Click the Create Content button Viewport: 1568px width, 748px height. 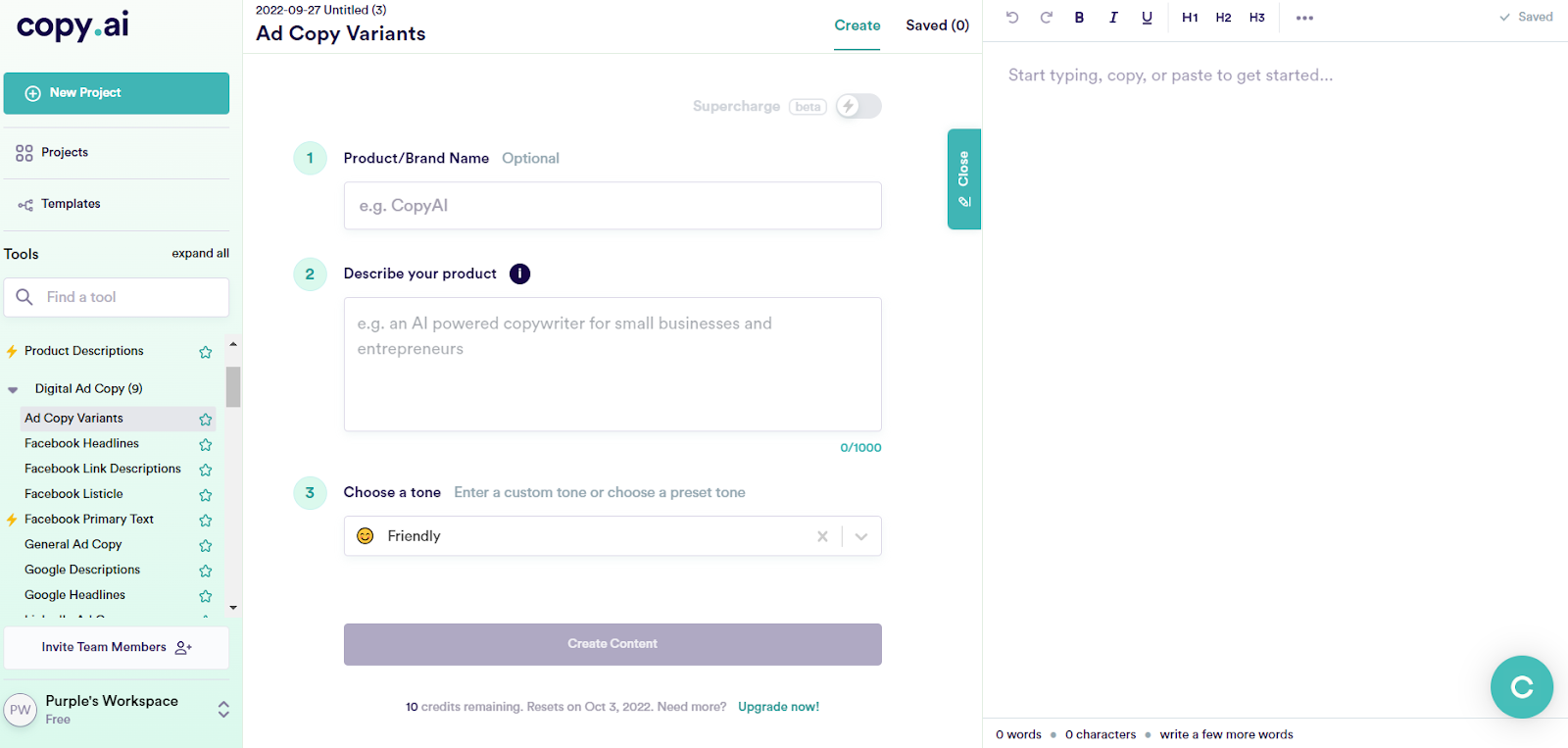(612, 644)
